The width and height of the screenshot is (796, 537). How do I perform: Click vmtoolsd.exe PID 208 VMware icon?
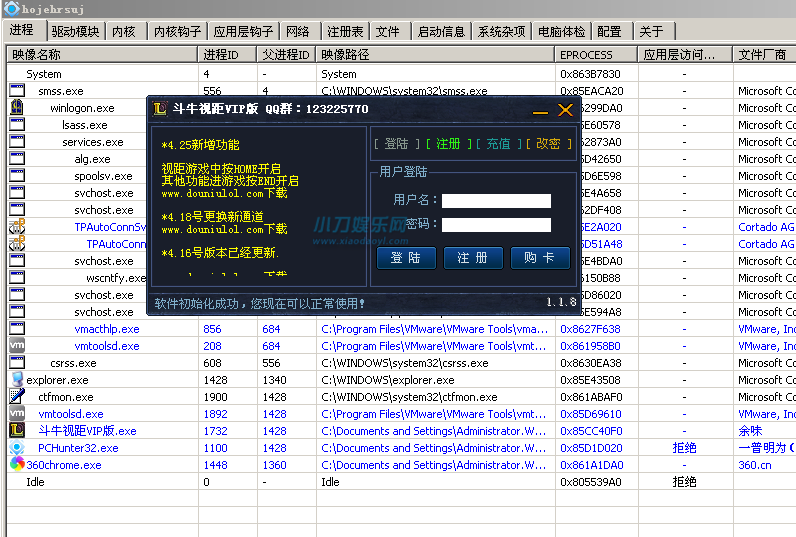[x=17, y=345]
